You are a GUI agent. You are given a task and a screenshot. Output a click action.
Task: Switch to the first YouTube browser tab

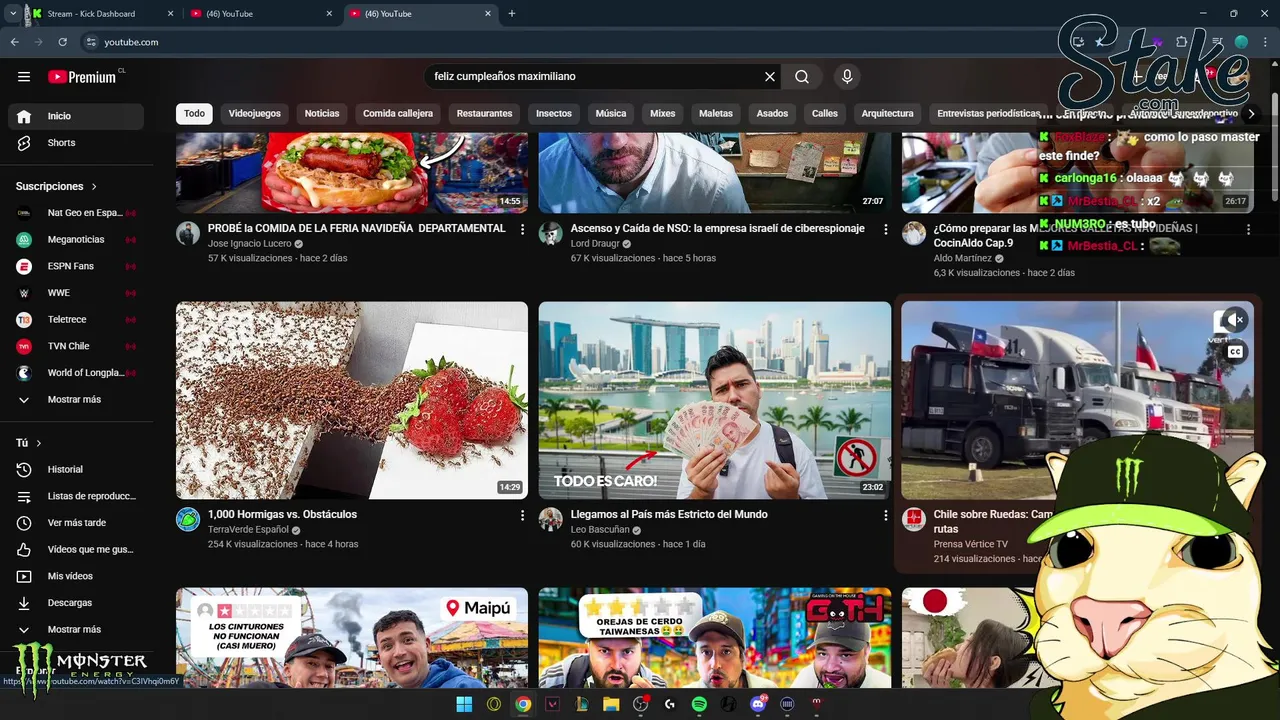pos(260,14)
